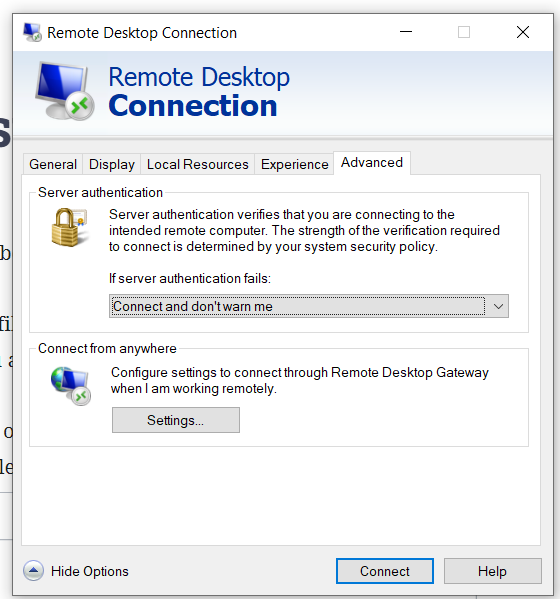Open the server authentication fails dropdown arrow
560x599 pixels.
coord(498,306)
